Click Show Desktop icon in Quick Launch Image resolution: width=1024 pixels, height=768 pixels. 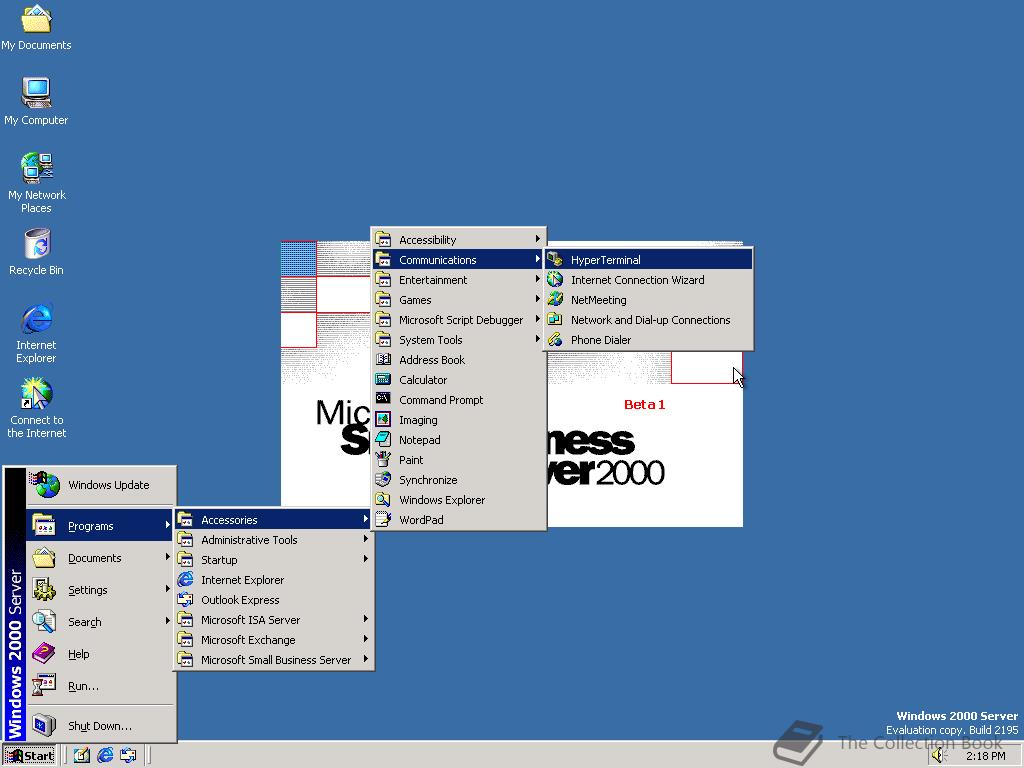coord(82,756)
